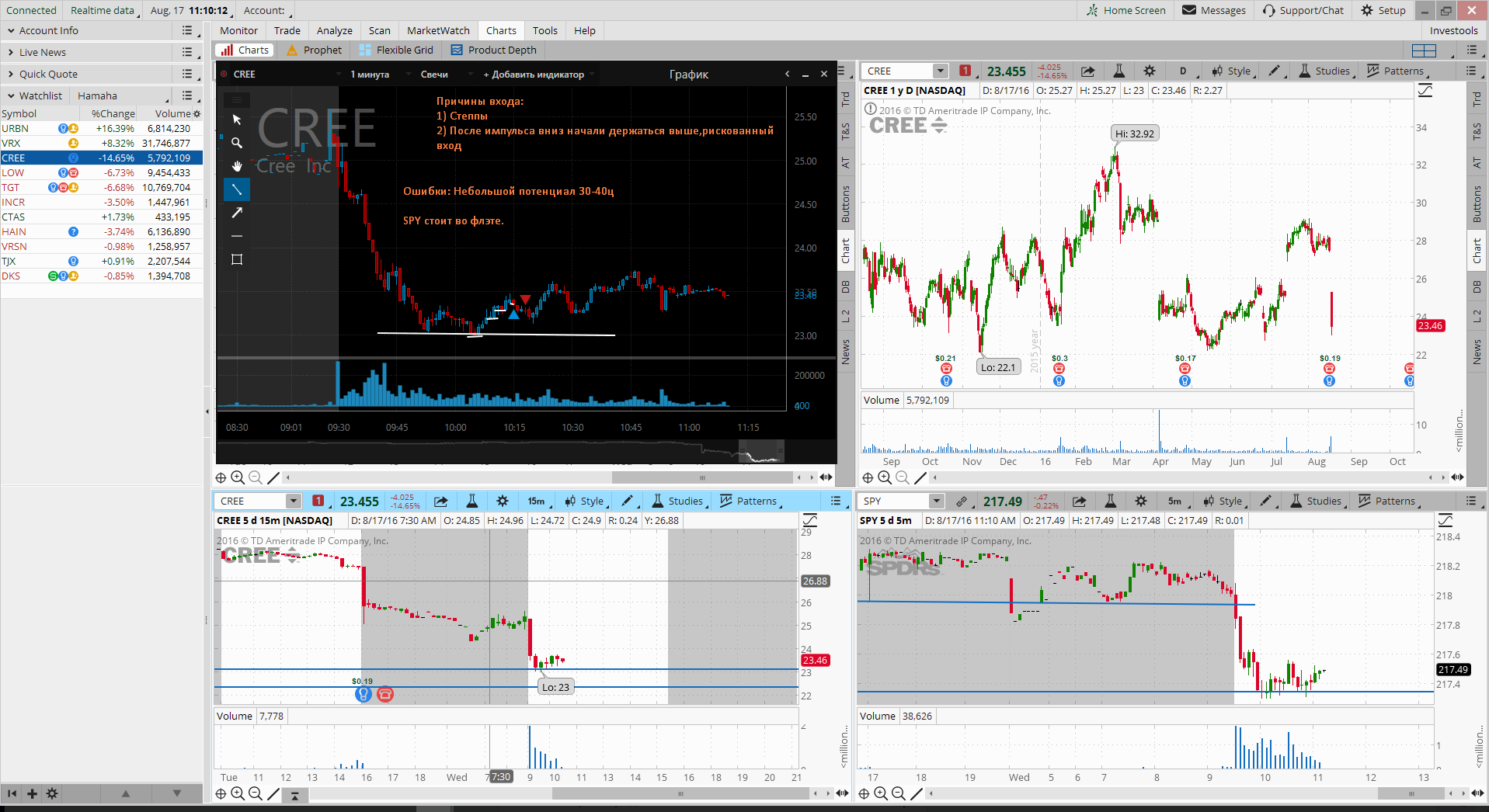Image resolution: width=1489 pixels, height=812 pixels.
Task: Toggle the L2 side tab beside График window
Action: coord(846,315)
